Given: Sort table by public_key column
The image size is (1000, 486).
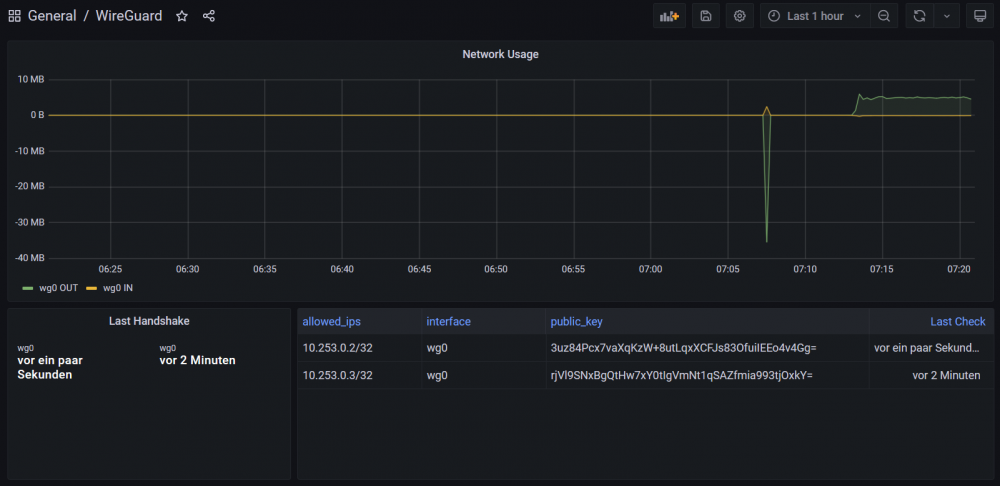Looking at the screenshot, I should (x=577, y=321).
